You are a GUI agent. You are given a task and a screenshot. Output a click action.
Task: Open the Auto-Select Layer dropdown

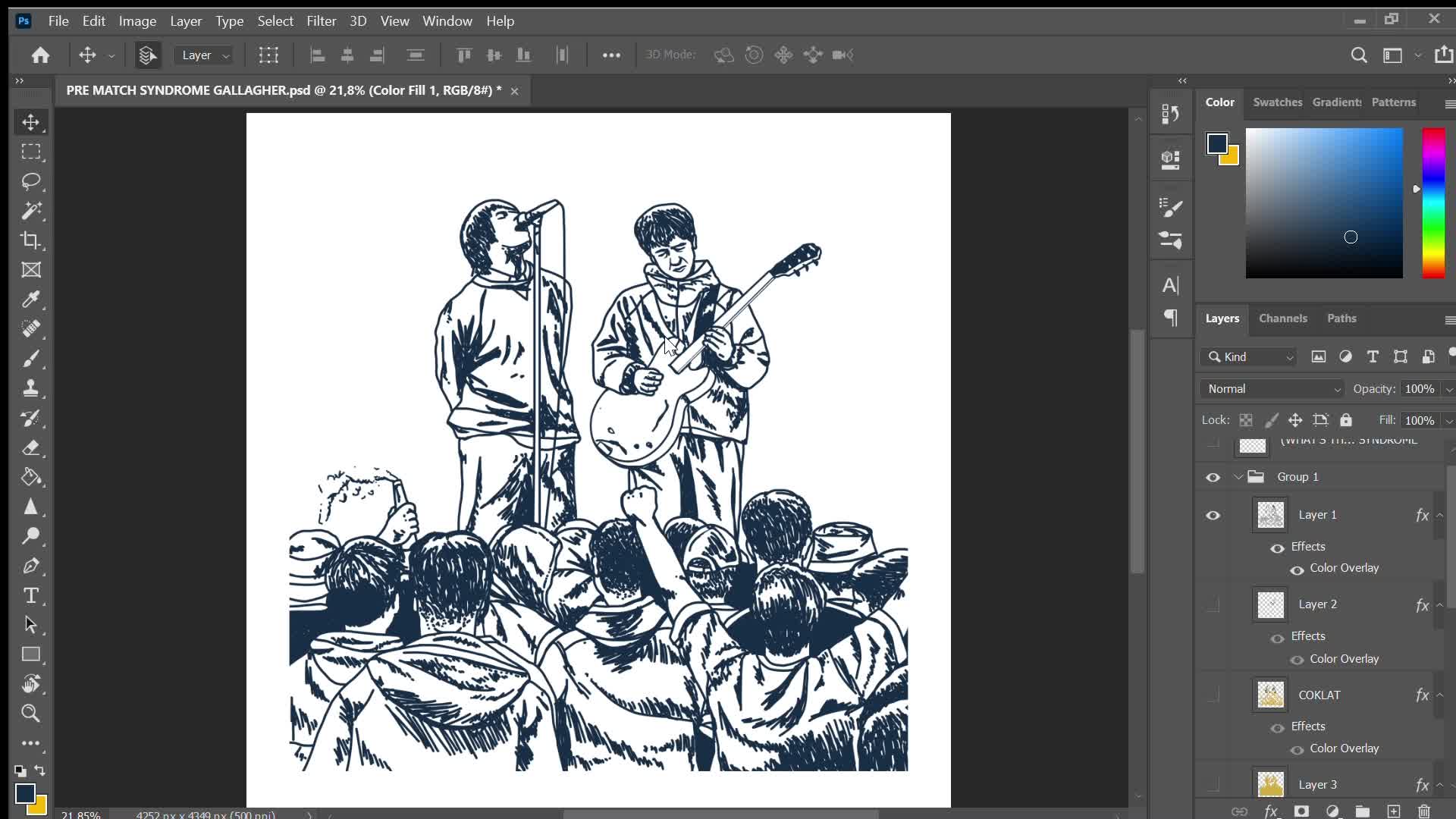click(204, 55)
